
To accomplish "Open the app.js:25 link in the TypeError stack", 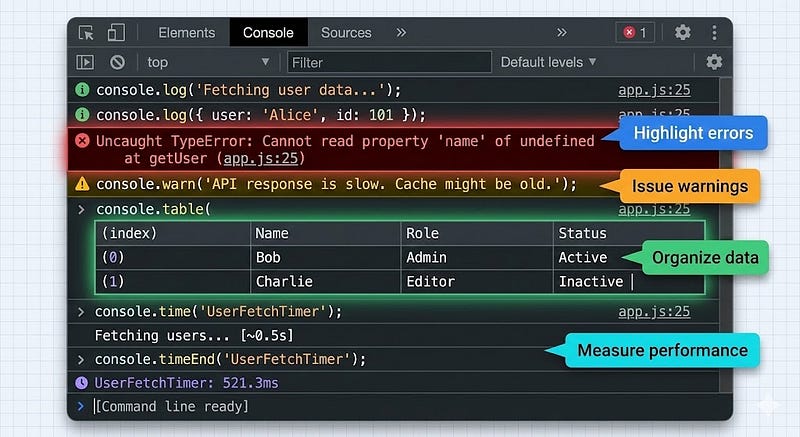I will pyautogui.click(x=261, y=159).
